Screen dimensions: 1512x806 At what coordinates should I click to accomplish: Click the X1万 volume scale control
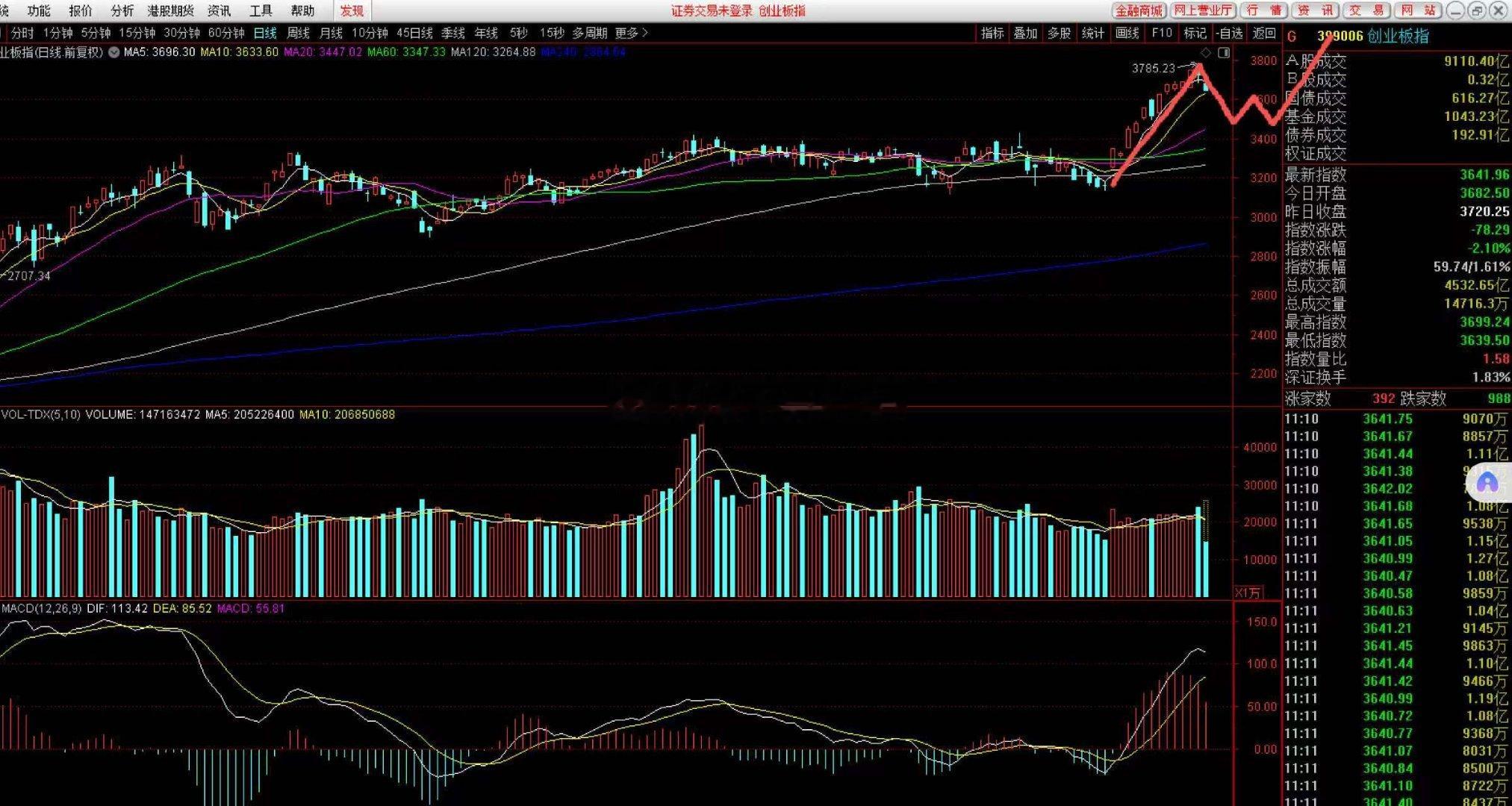coord(1248,593)
